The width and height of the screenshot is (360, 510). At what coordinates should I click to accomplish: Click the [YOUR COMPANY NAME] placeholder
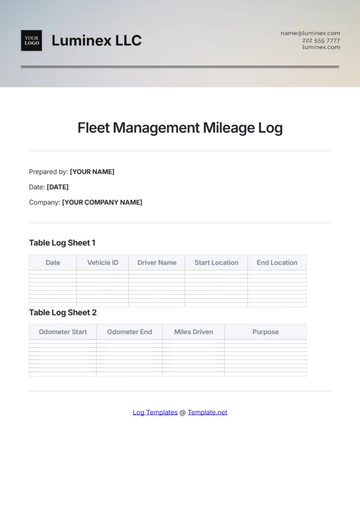click(102, 202)
